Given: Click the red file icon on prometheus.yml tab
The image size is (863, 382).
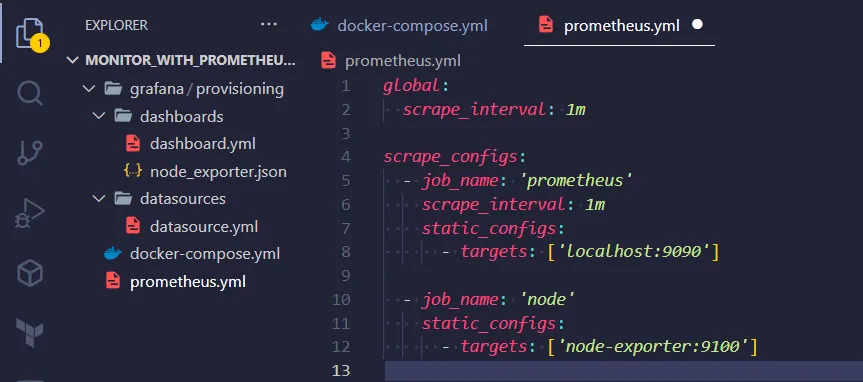Looking at the screenshot, I should pos(545,25).
